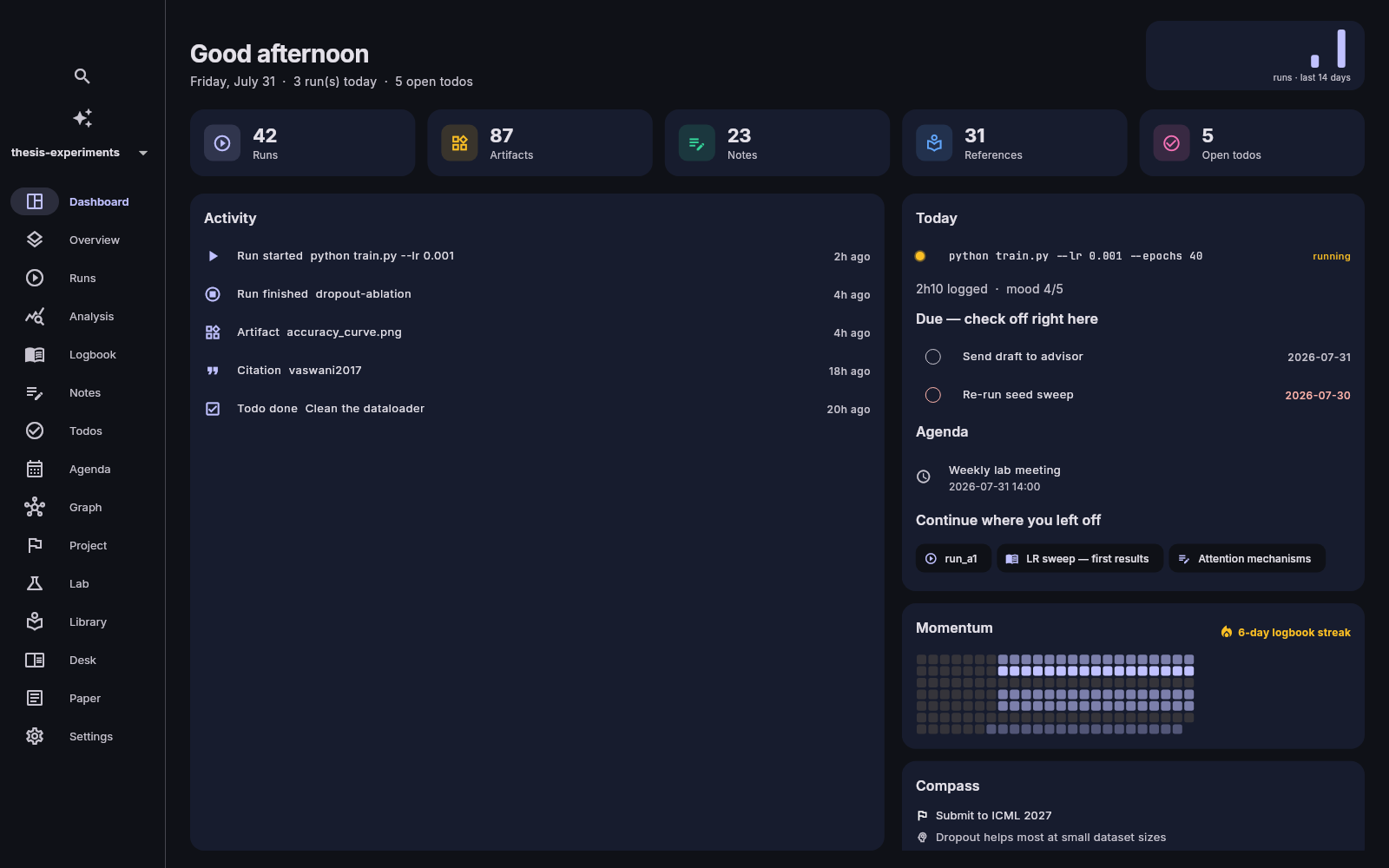Click the Agenda calendar icon
This screenshot has width=1389, height=868.
click(x=35, y=469)
